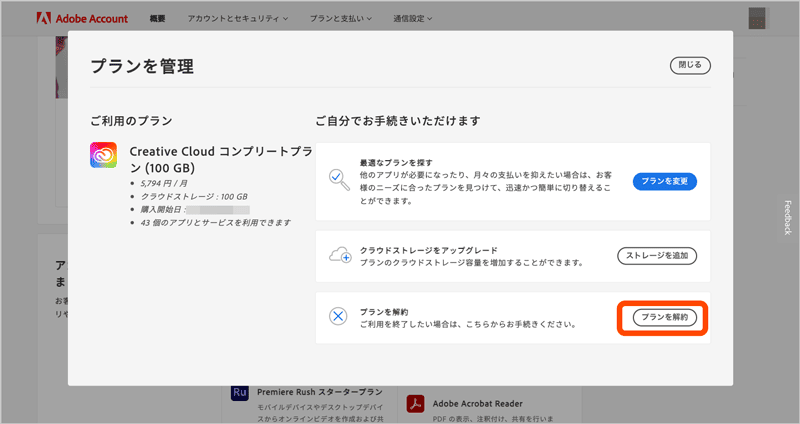Expand the アカウントとセキュリティ dropdown menu
The height and width of the screenshot is (424, 800).
(x=236, y=18)
